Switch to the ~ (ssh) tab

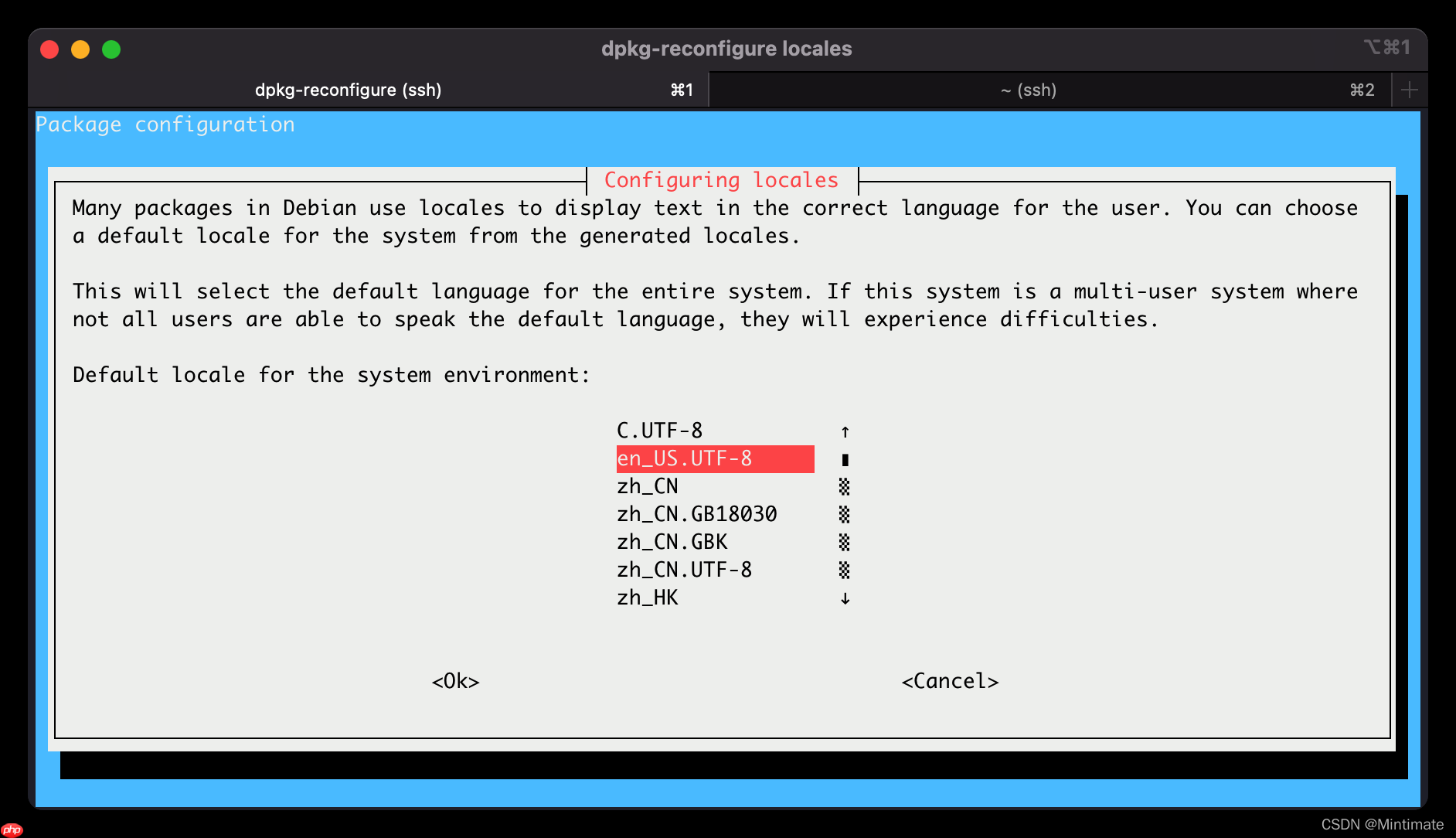pyautogui.click(x=1028, y=90)
